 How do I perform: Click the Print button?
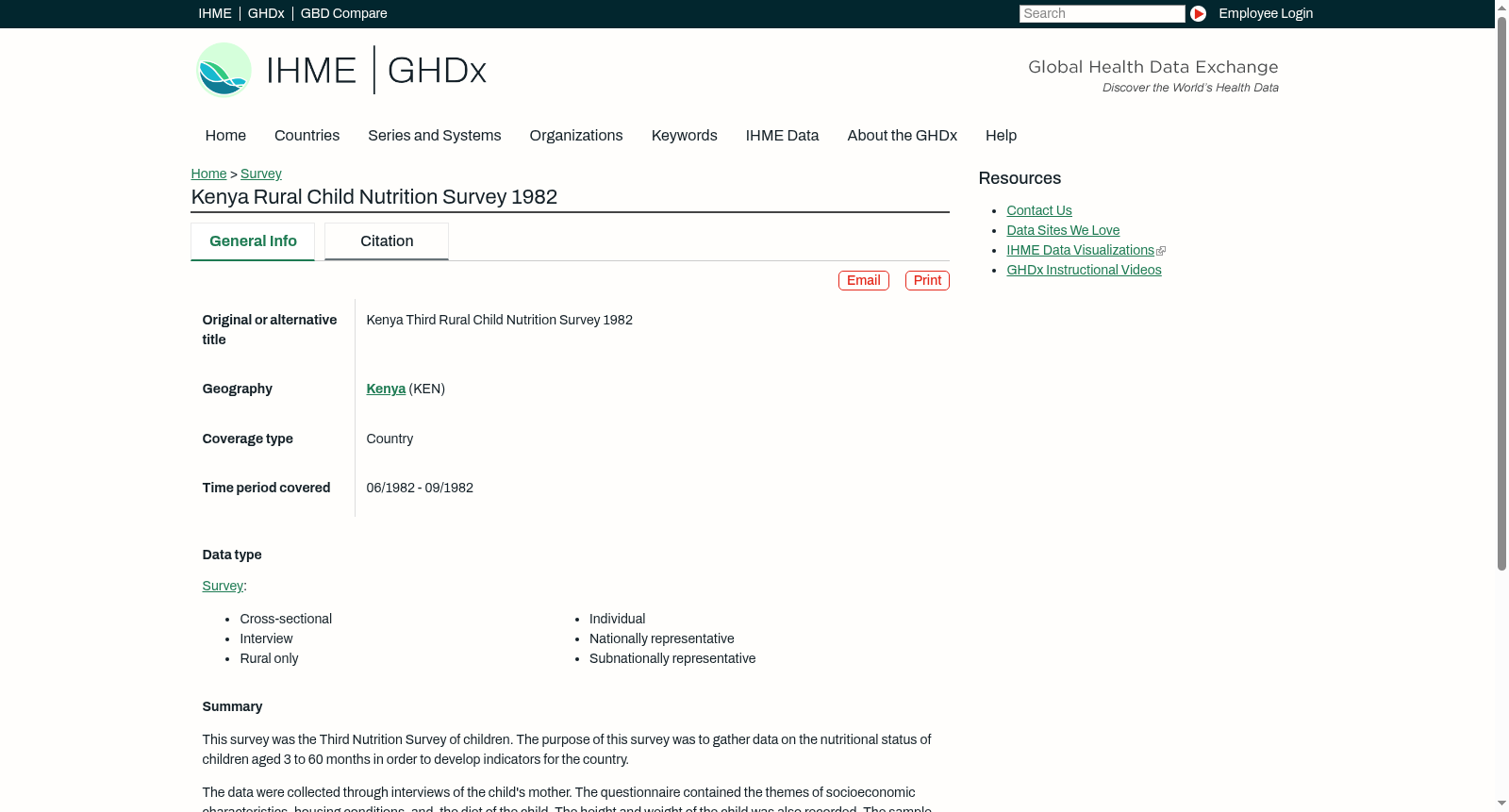[927, 280]
